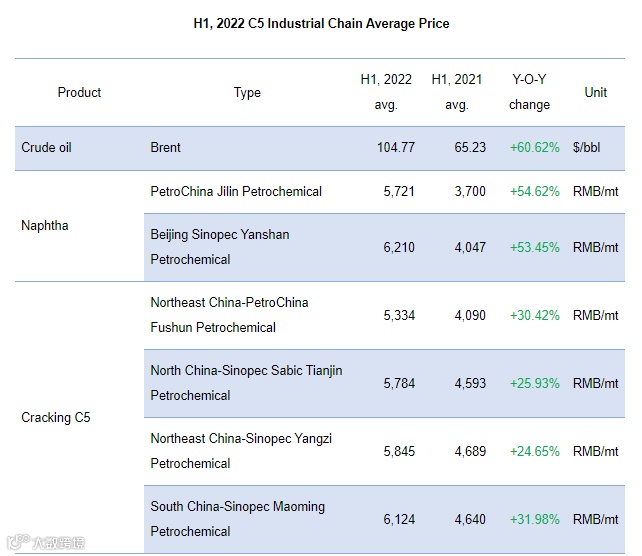Click North China-Sinopec Sabic Tianjin Petrochemical cell

(246, 383)
